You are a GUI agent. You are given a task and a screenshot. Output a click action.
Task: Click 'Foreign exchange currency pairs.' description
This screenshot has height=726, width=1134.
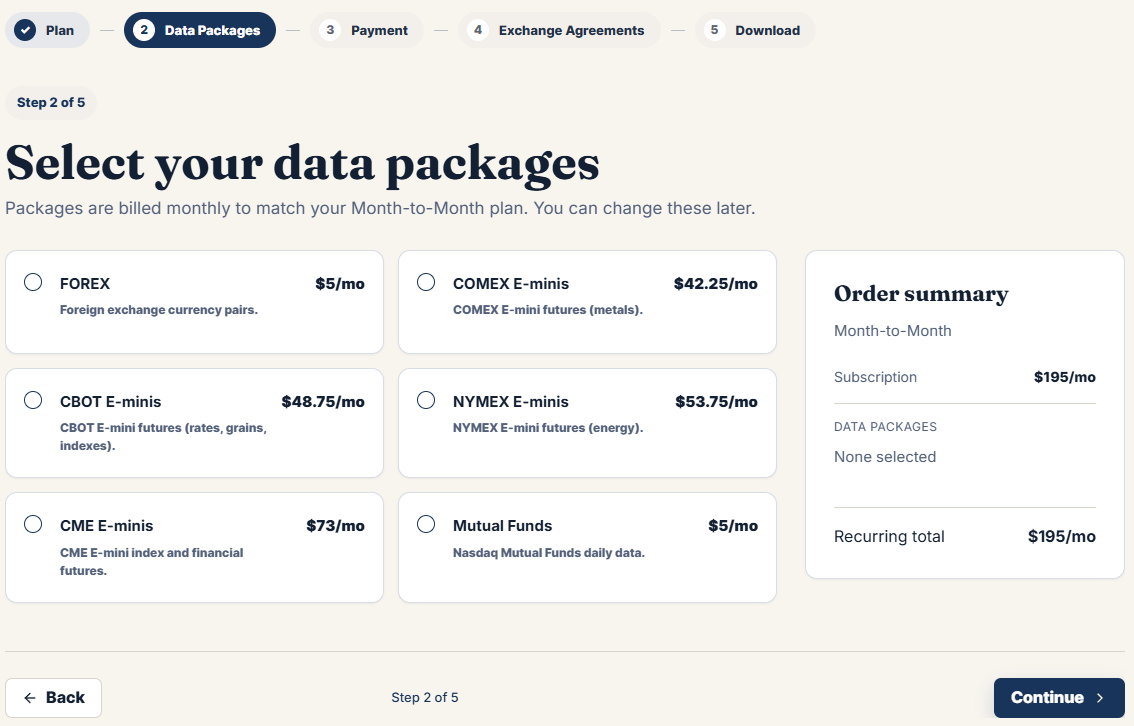[x=159, y=309]
